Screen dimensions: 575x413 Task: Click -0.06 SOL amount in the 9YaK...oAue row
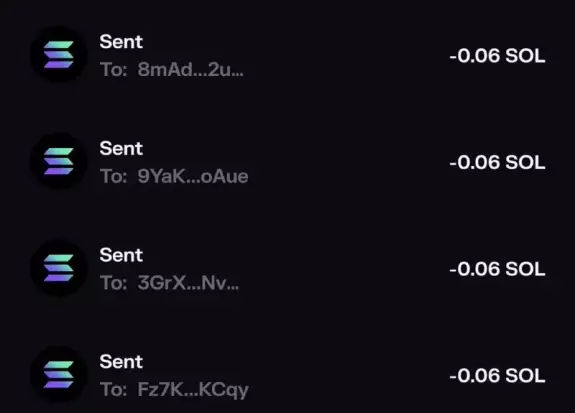497,162
